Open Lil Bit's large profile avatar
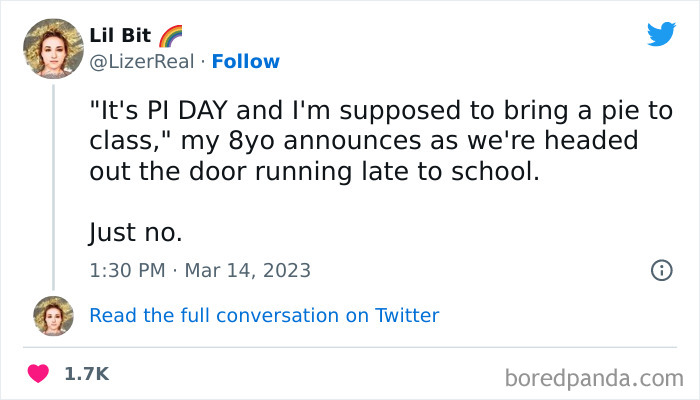The image size is (700, 400). pos(52,48)
